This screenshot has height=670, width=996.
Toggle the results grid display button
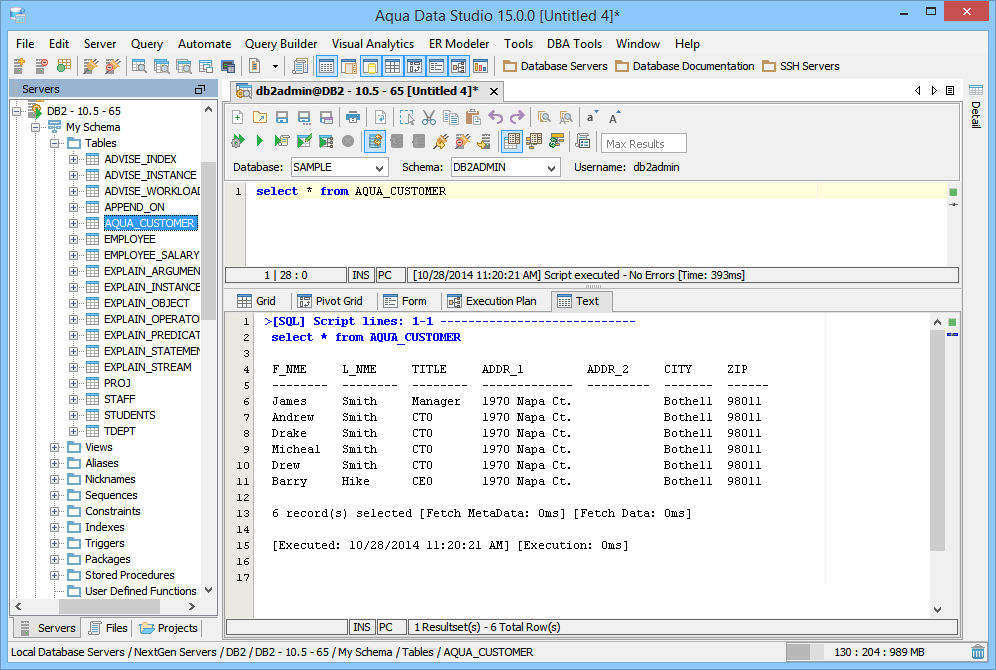pos(511,141)
